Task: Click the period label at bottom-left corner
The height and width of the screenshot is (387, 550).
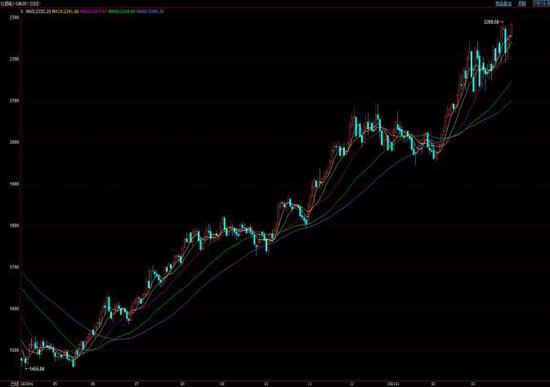Action: (x=14, y=383)
